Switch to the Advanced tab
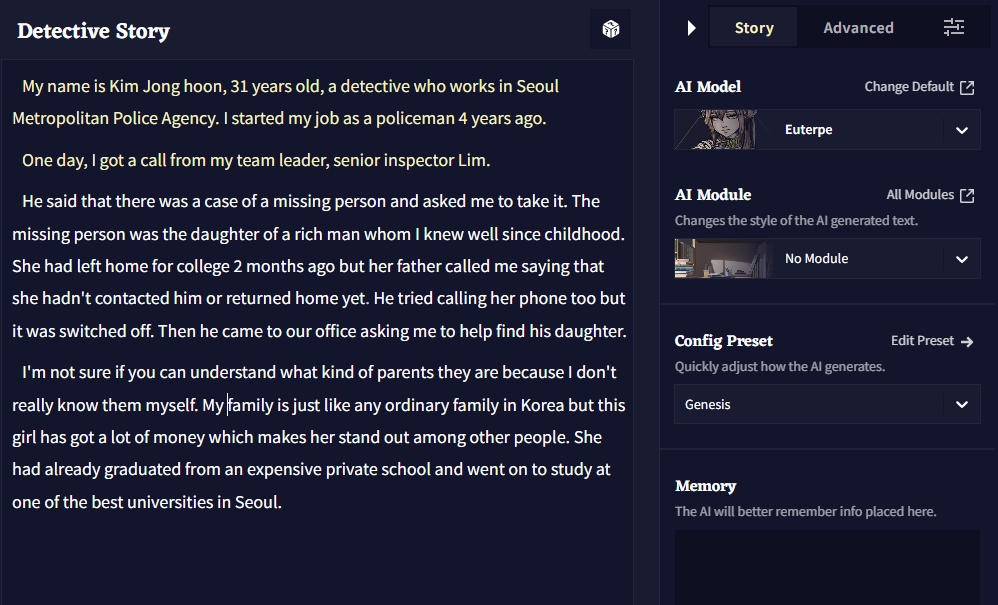 tap(858, 28)
